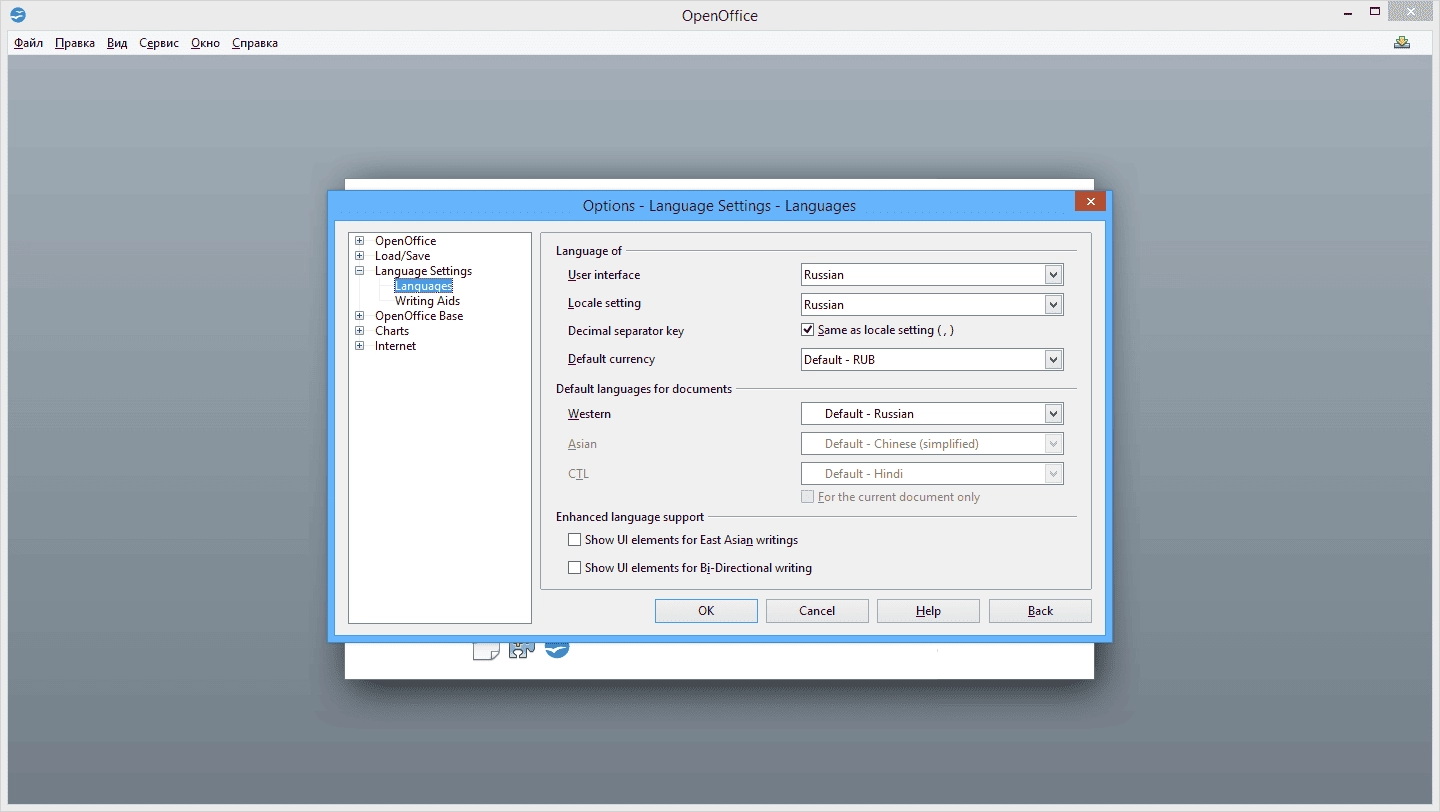This screenshot has width=1440, height=812.
Task: Confirm settings with the OK button
Action: point(706,611)
